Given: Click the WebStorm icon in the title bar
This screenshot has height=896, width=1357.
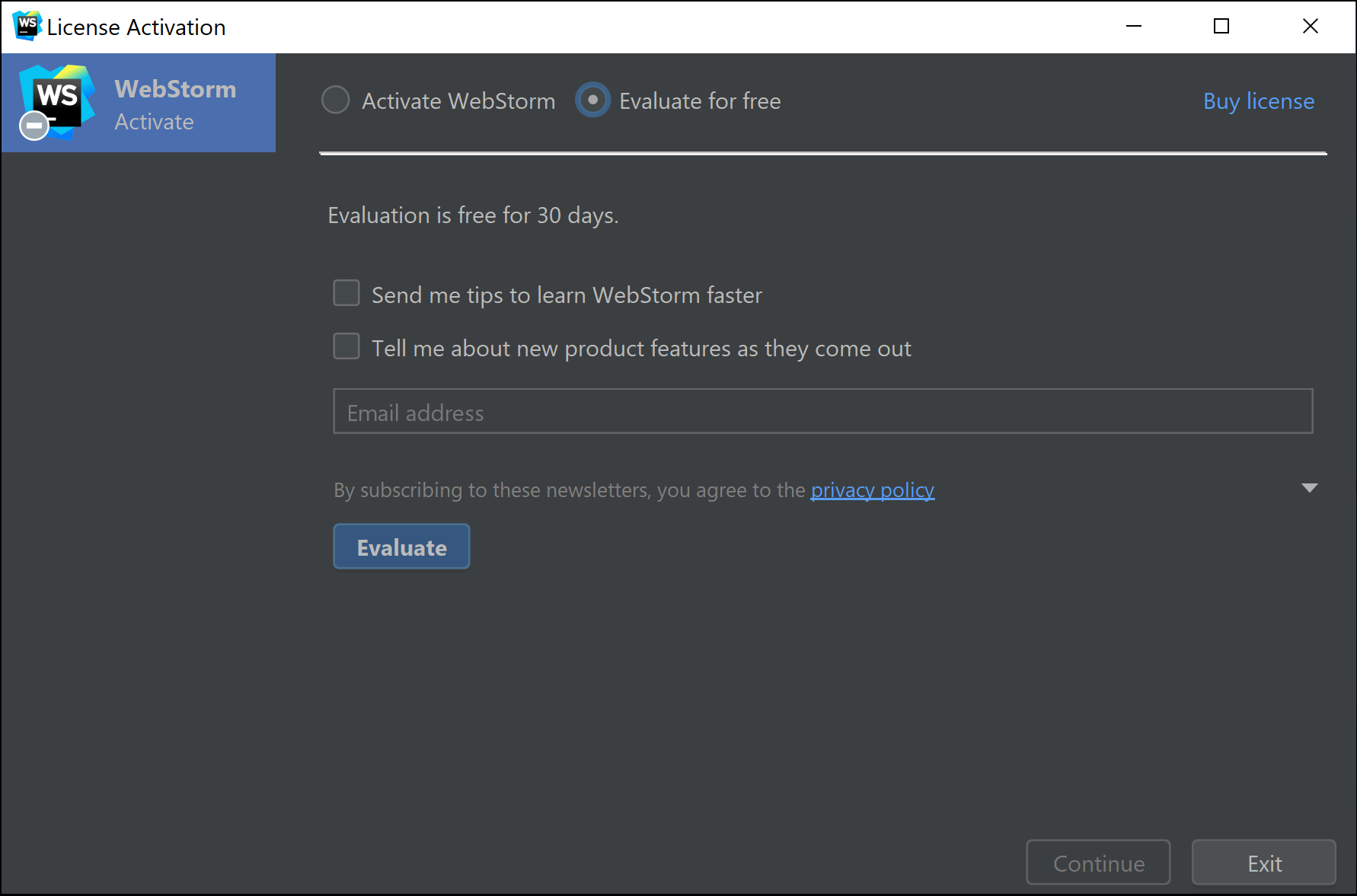Looking at the screenshot, I should pyautogui.click(x=27, y=26).
